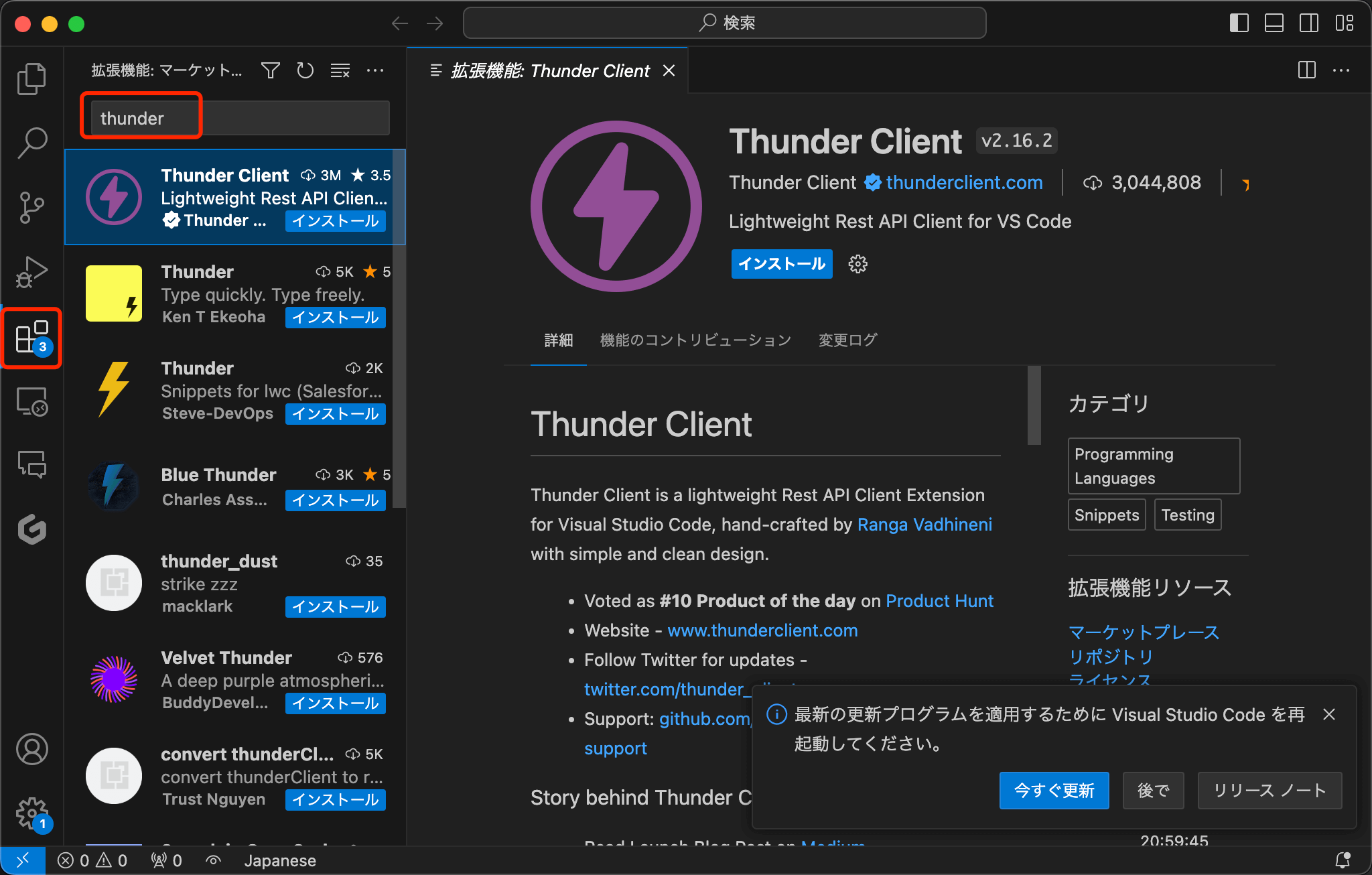Install convert thunderClient extension
This screenshot has width=1372, height=875.
tap(335, 800)
